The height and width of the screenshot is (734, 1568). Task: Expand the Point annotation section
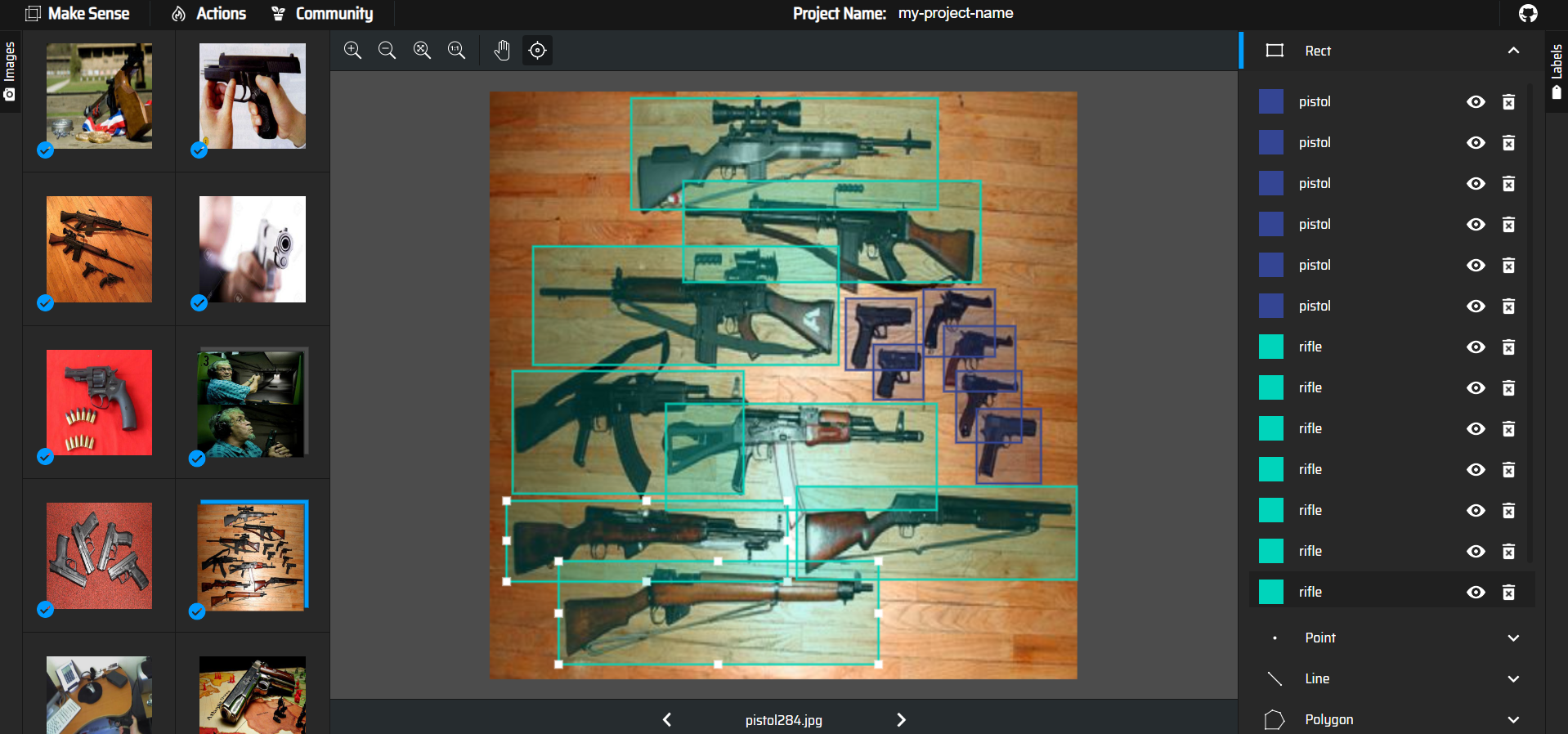[1513, 638]
